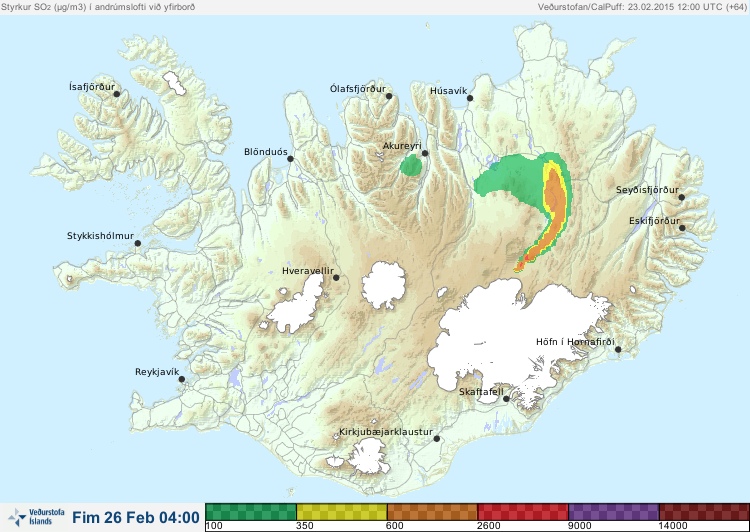Click the red 2600 legend swatch
Screen dimensions: 750x532
tap(523, 512)
